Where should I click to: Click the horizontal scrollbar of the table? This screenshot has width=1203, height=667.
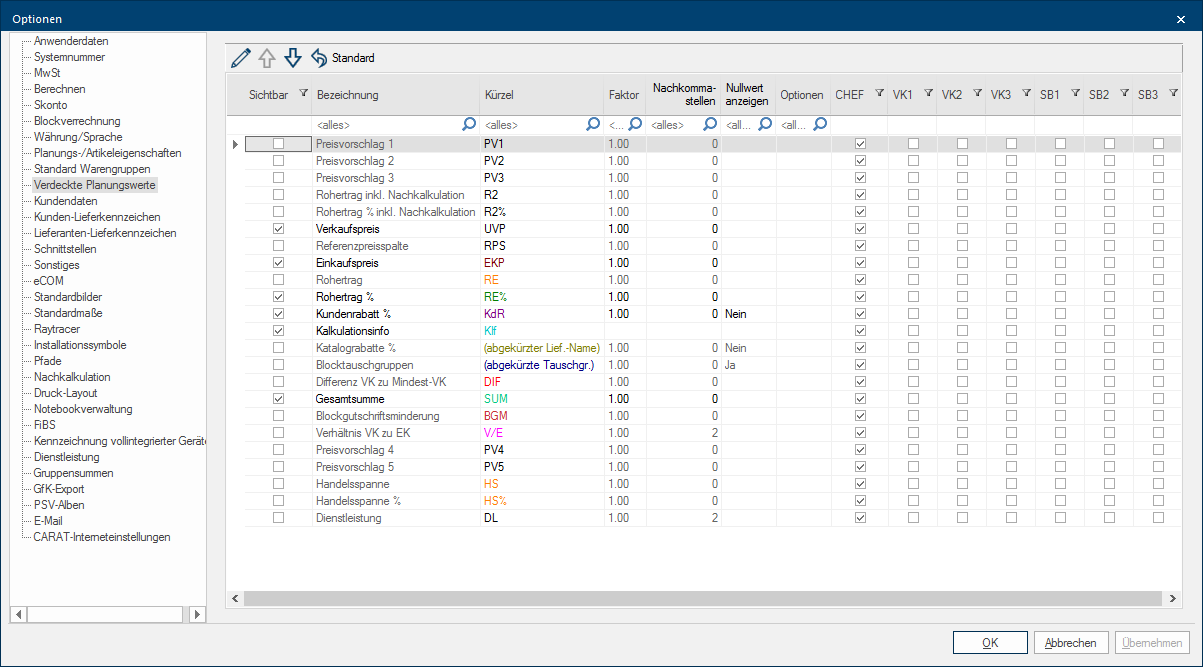tap(700, 598)
